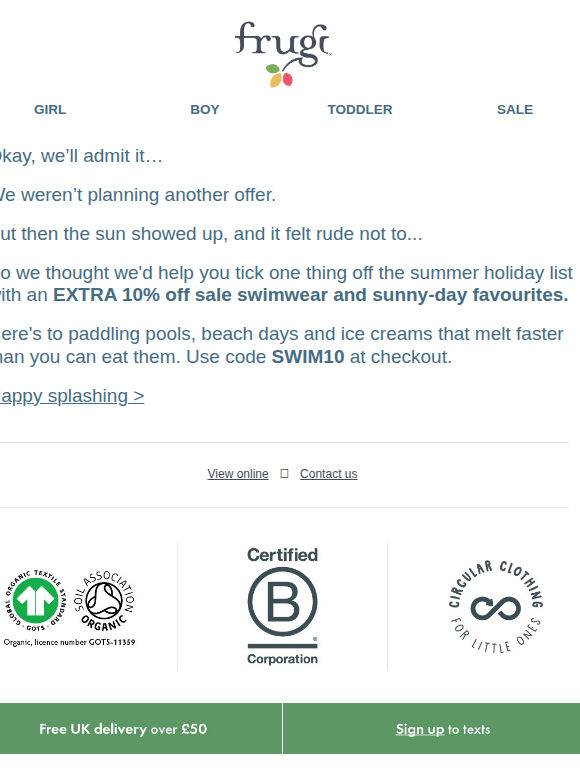Open the Contact us link
580x774 pixels.
pyautogui.click(x=329, y=474)
